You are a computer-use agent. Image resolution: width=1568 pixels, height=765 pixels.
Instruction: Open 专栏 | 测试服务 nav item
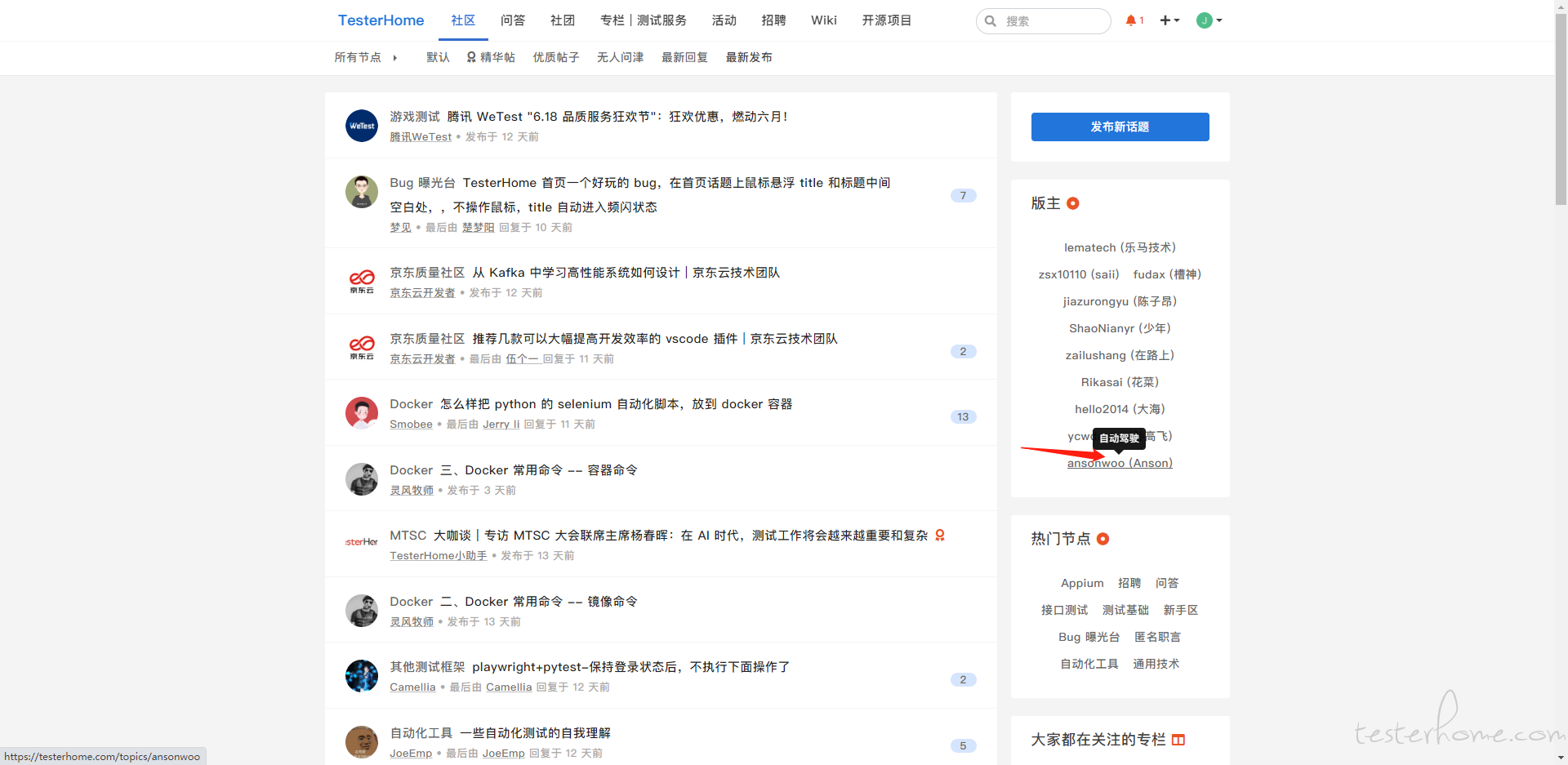[x=644, y=20]
